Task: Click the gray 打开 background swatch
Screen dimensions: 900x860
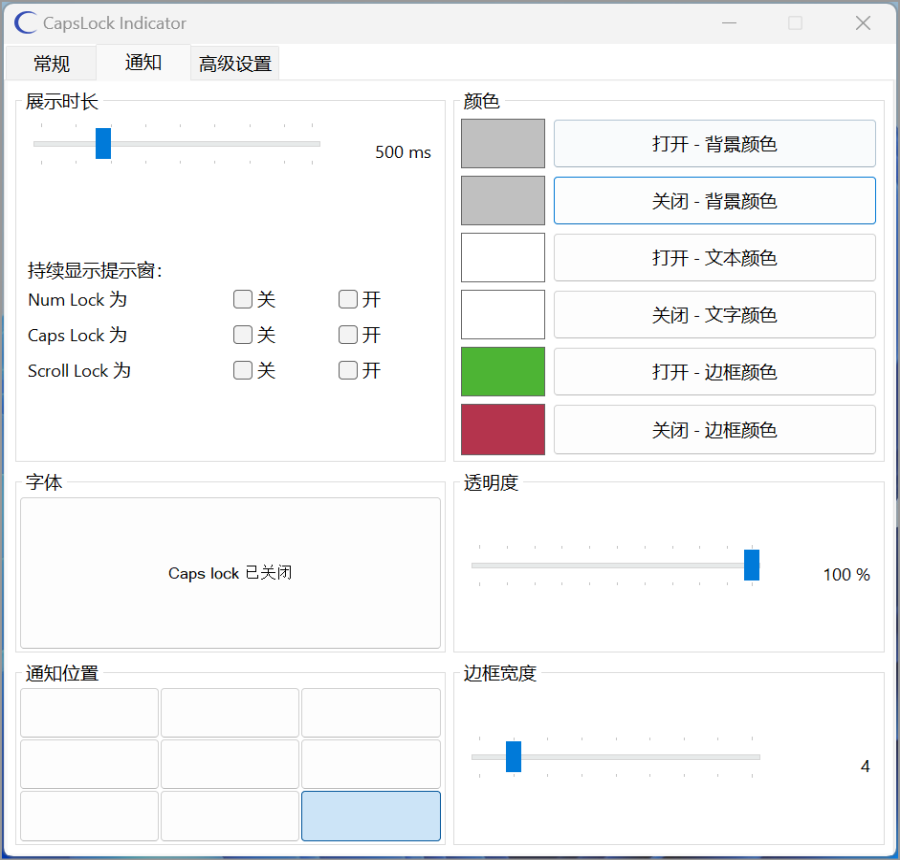Action: tap(503, 144)
